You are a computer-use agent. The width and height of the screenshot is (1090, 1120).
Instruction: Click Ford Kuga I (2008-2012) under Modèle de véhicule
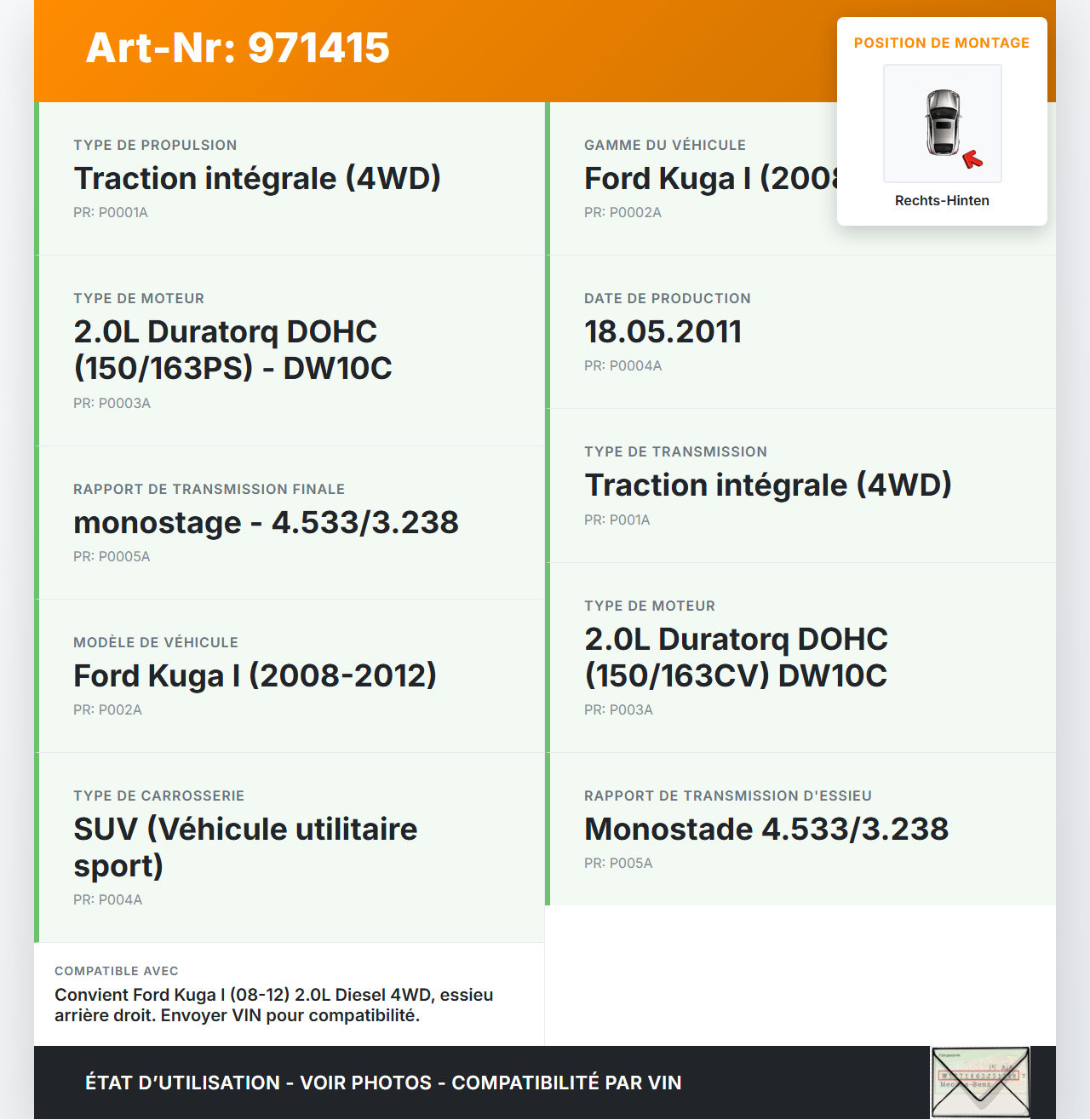pyautogui.click(x=255, y=676)
